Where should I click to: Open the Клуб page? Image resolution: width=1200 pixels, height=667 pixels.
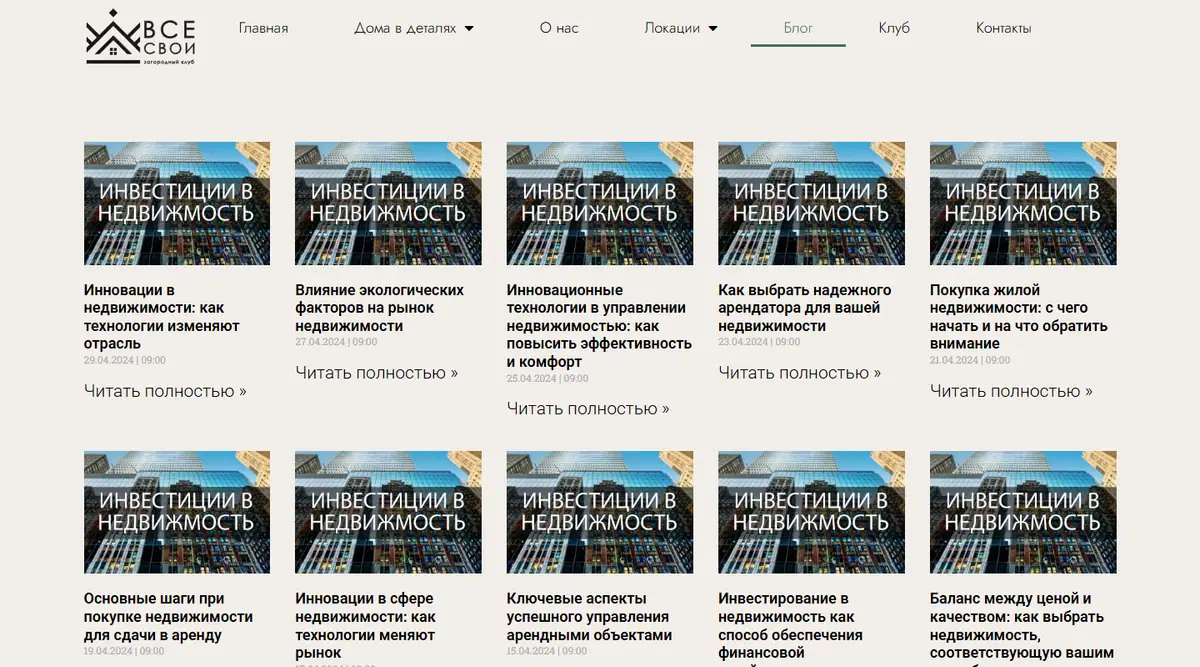click(x=894, y=28)
